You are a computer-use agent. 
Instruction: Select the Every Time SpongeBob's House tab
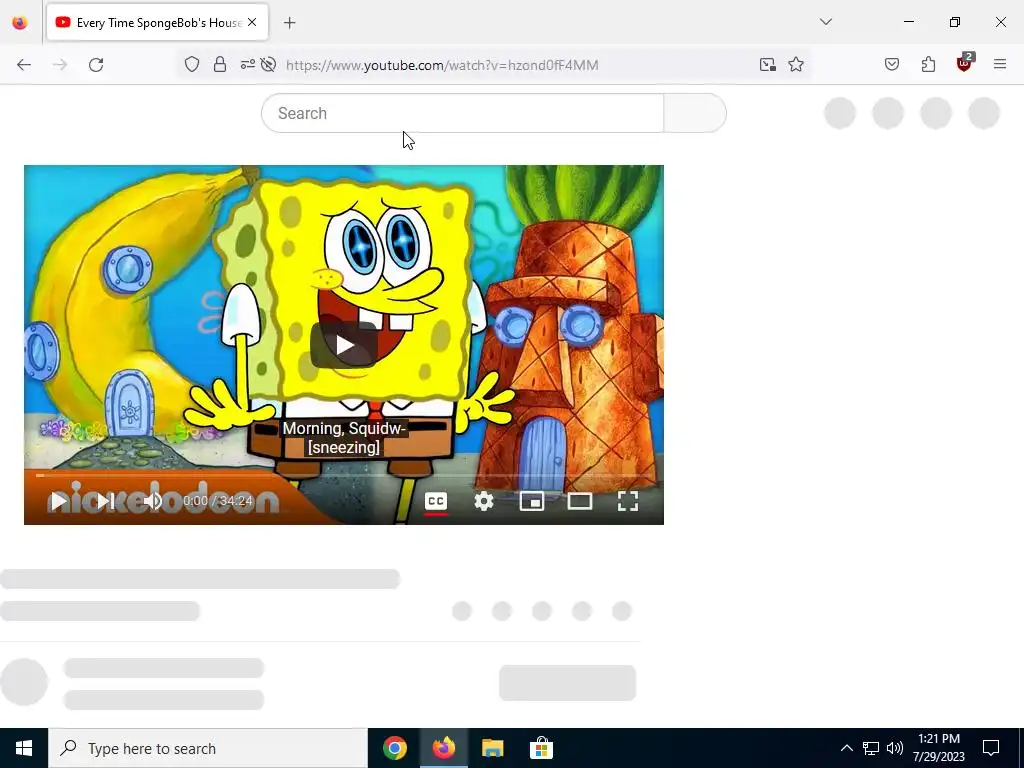tap(157, 23)
